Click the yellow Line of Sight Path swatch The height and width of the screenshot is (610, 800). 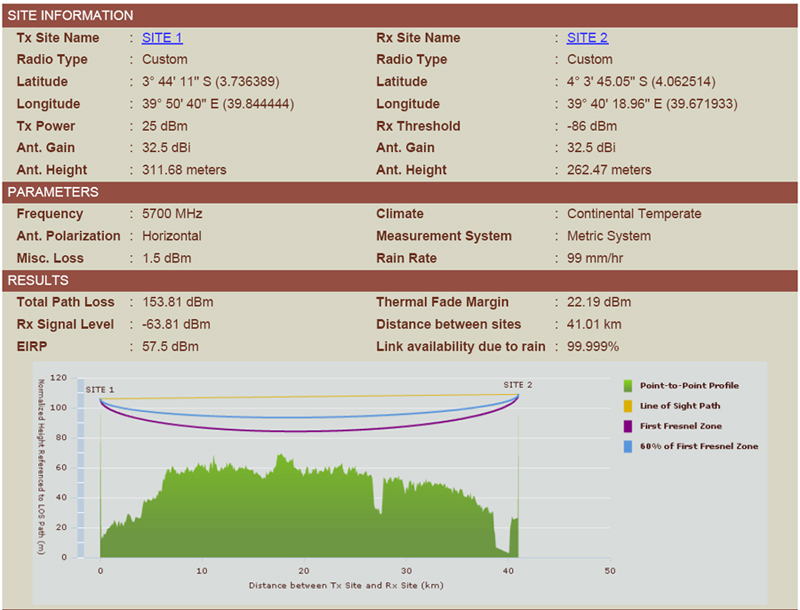(x=628, y=406)
